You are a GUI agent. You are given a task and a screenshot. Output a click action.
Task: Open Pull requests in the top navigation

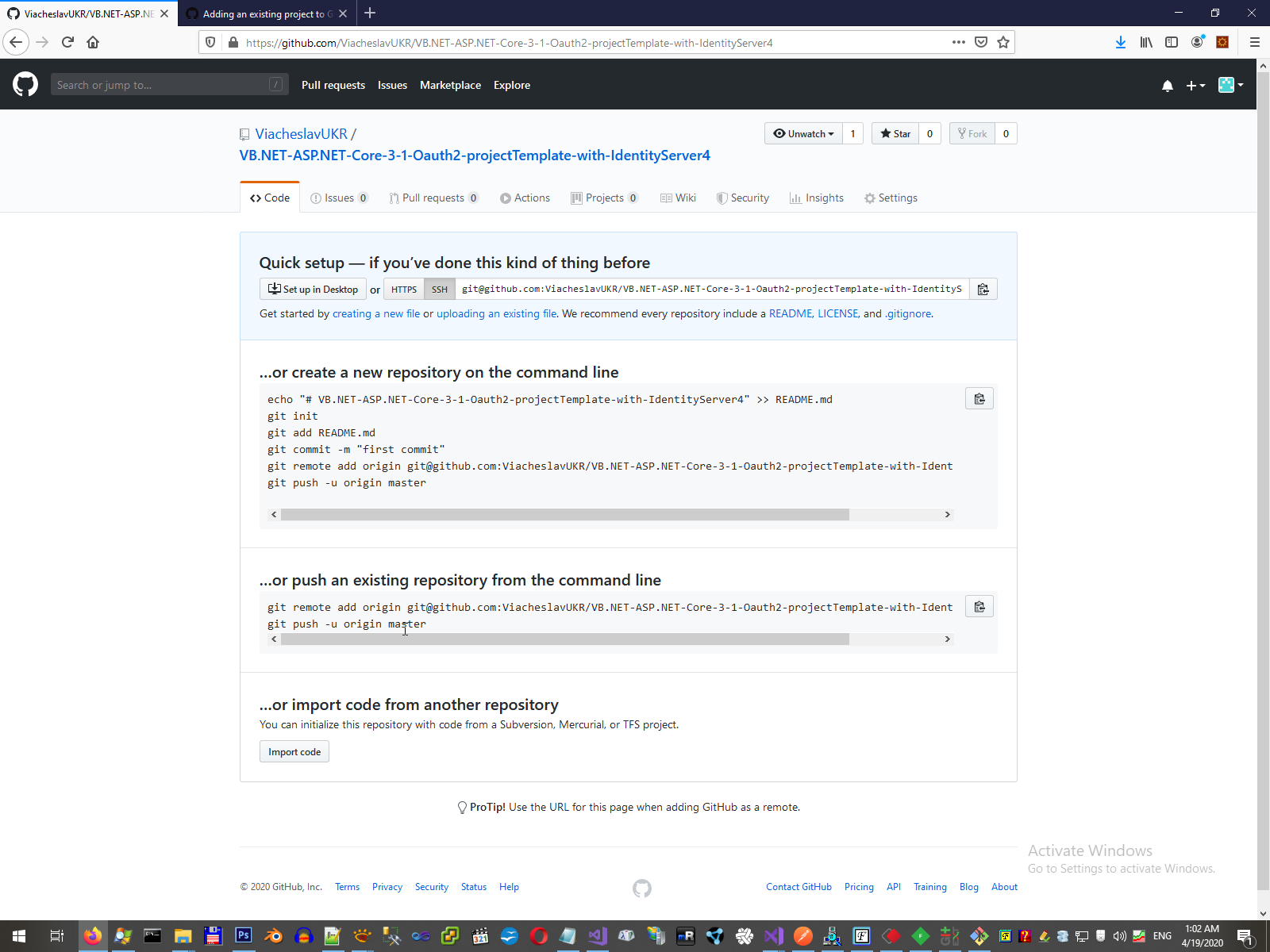333,85
